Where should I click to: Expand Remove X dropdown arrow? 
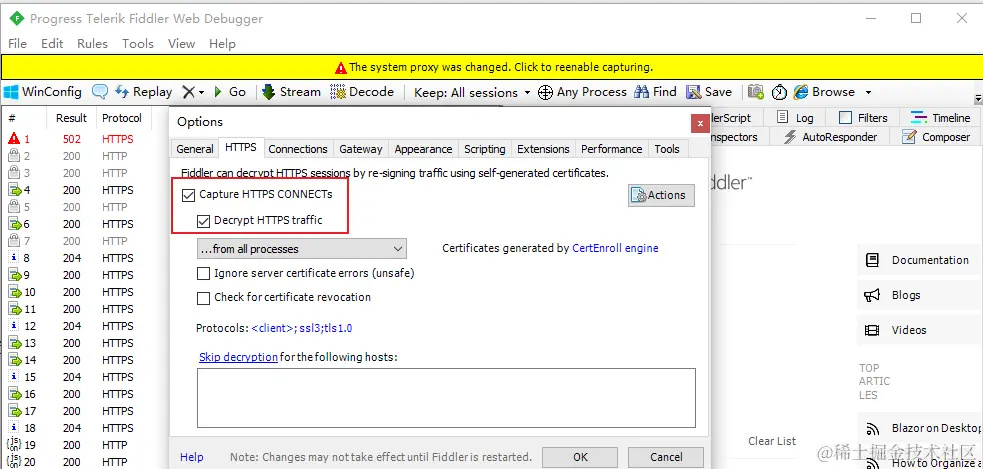click(202, 93)
